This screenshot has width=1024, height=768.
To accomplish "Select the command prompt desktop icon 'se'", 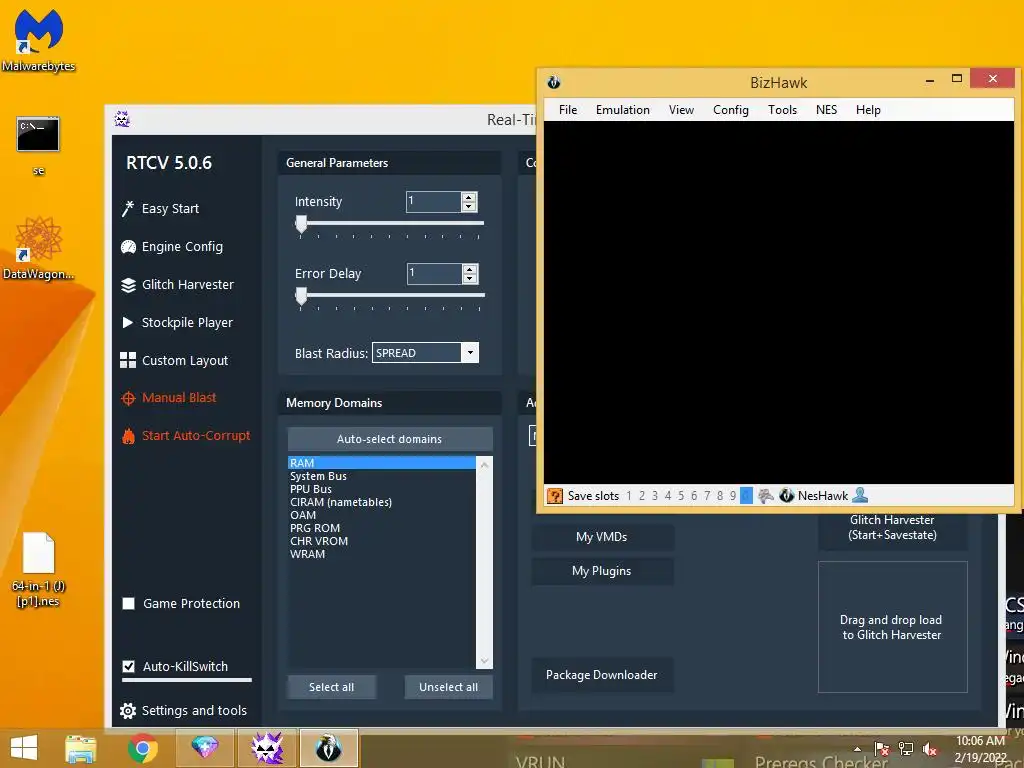I will [x=39, y=145].
